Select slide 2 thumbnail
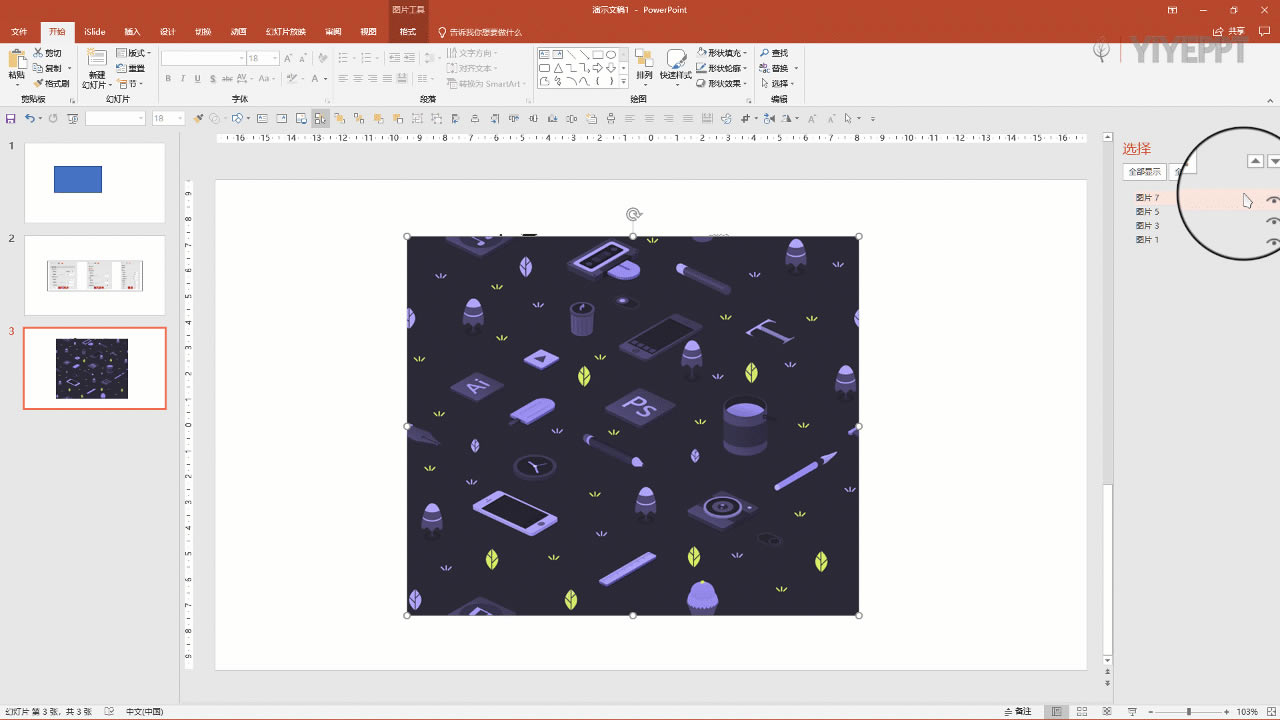This screenshot has height=720, width=1280. [x=94, y=275]
